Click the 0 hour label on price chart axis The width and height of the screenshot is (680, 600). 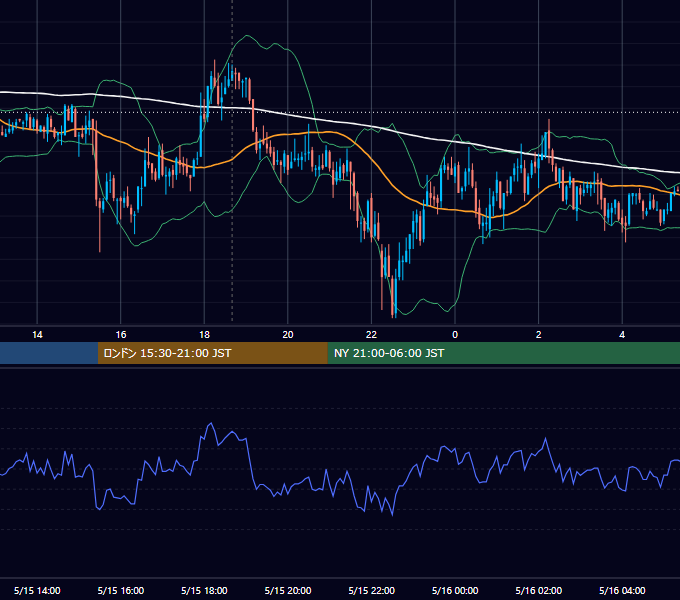(x=455, y=335)
